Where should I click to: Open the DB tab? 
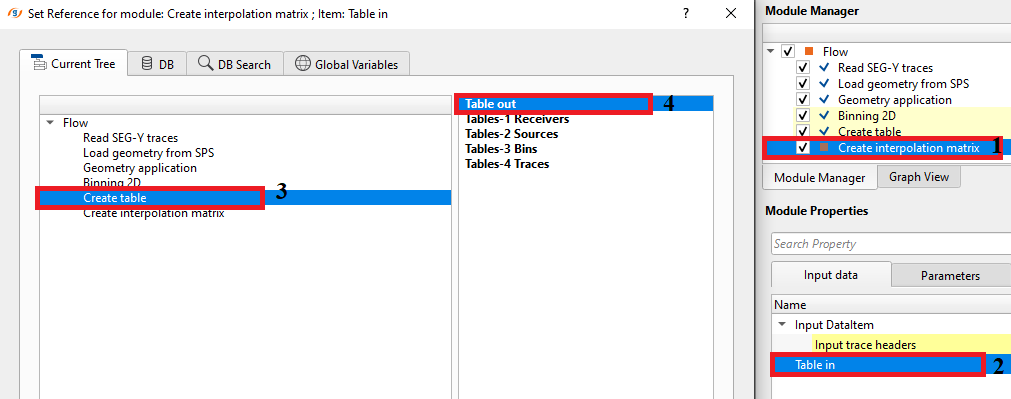(157, 64)
